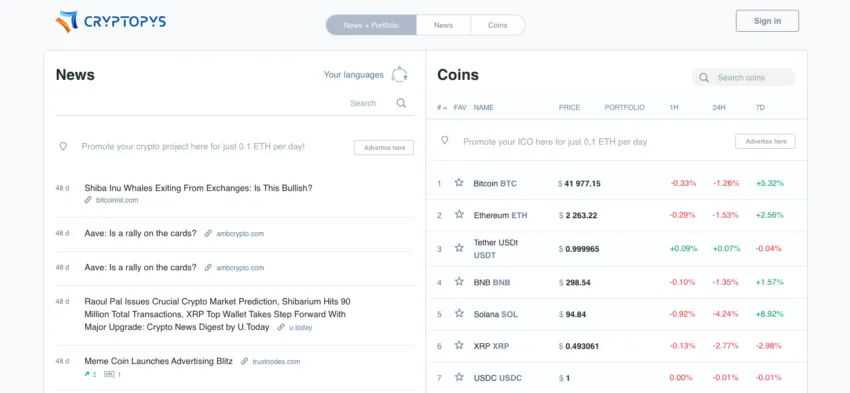Toggle the XRP favorite star
Screen dimensions: 850x393
459,345
